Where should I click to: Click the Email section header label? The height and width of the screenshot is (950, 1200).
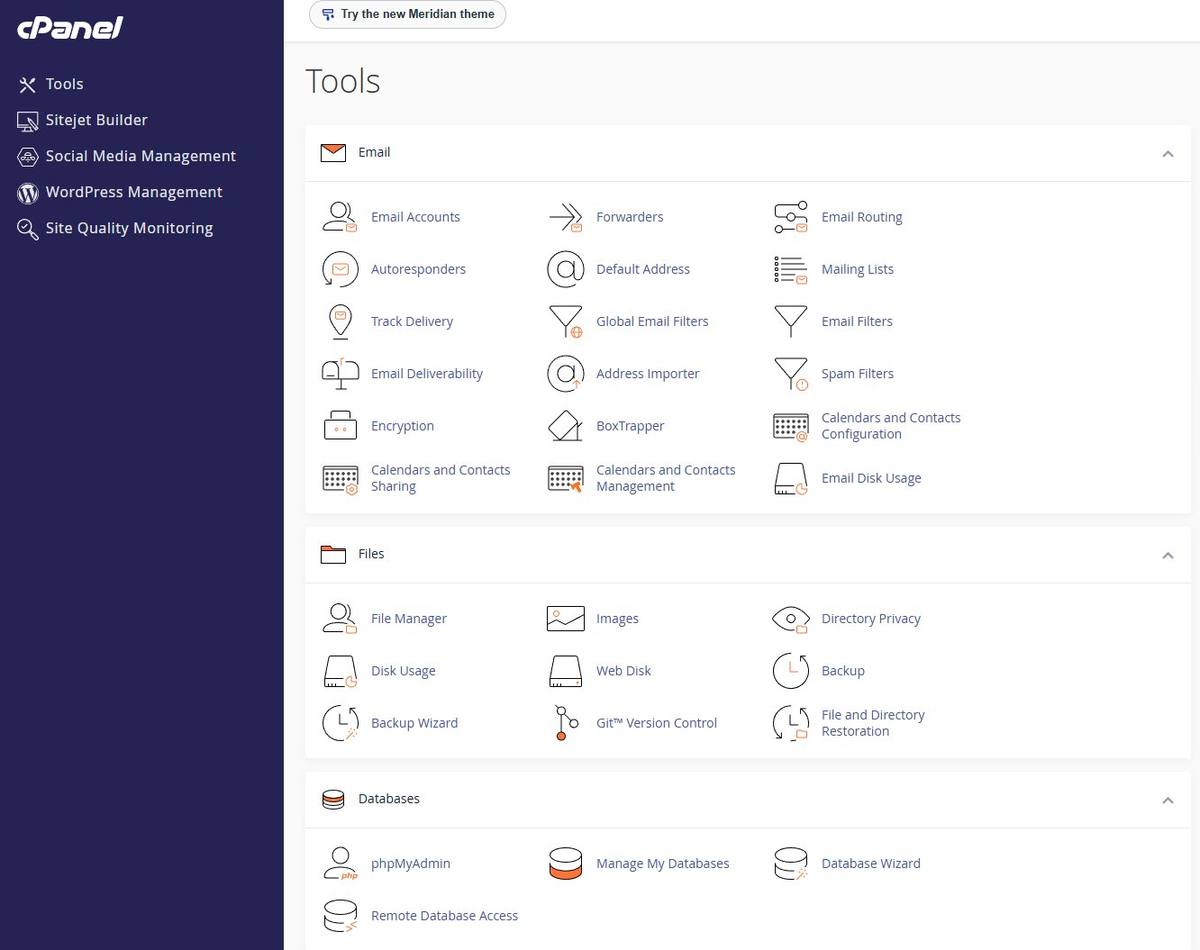(374, 152)
